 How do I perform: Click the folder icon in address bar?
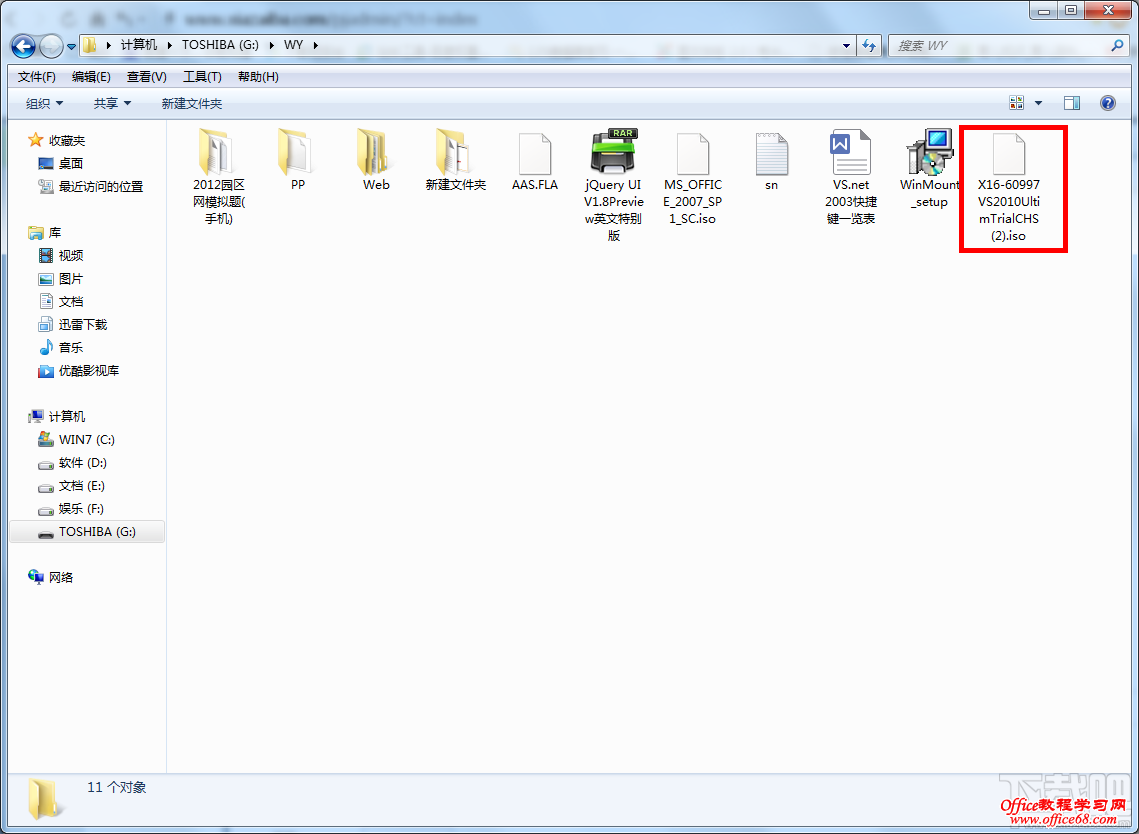pyautogui.click(x=89, y=45)
